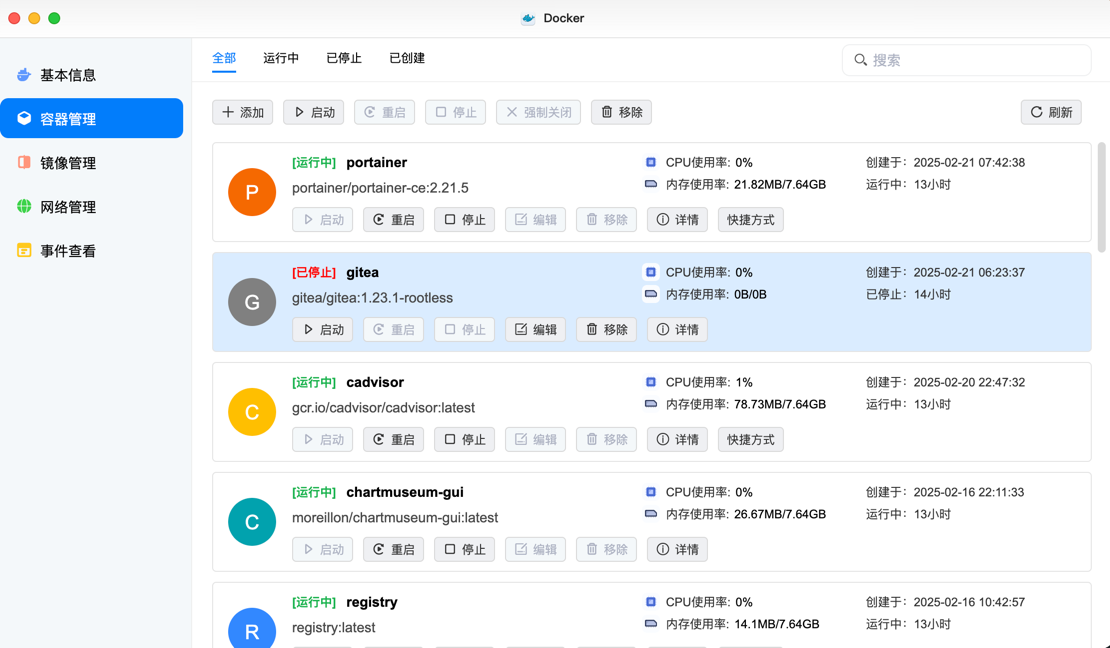Click the top toolbar 启动 button
This screenshot has height=648, width=1110.
point(314,112)
